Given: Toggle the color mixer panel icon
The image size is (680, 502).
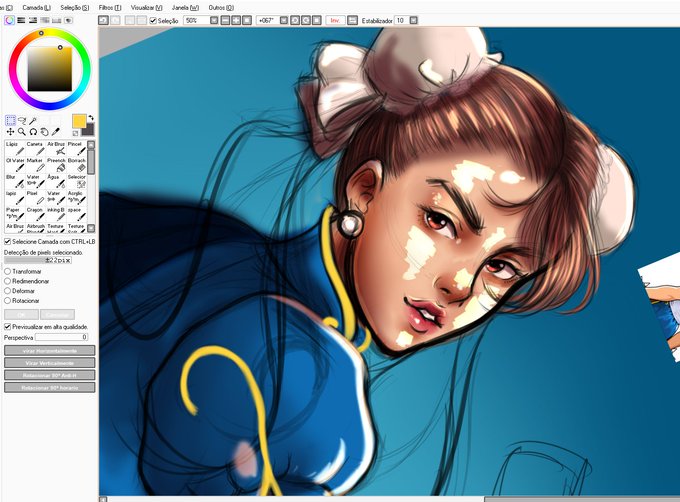Looking at the screenshot, I should (x=45, y=20).
